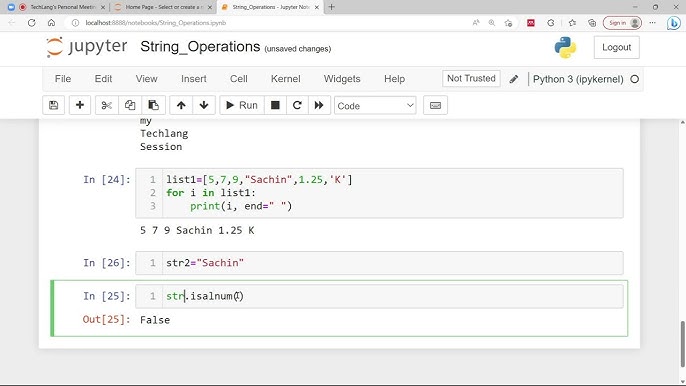This screenshot has height=386, width=686.
Task: Expand the Code cell type dropdown
Action: coord(375,105)
